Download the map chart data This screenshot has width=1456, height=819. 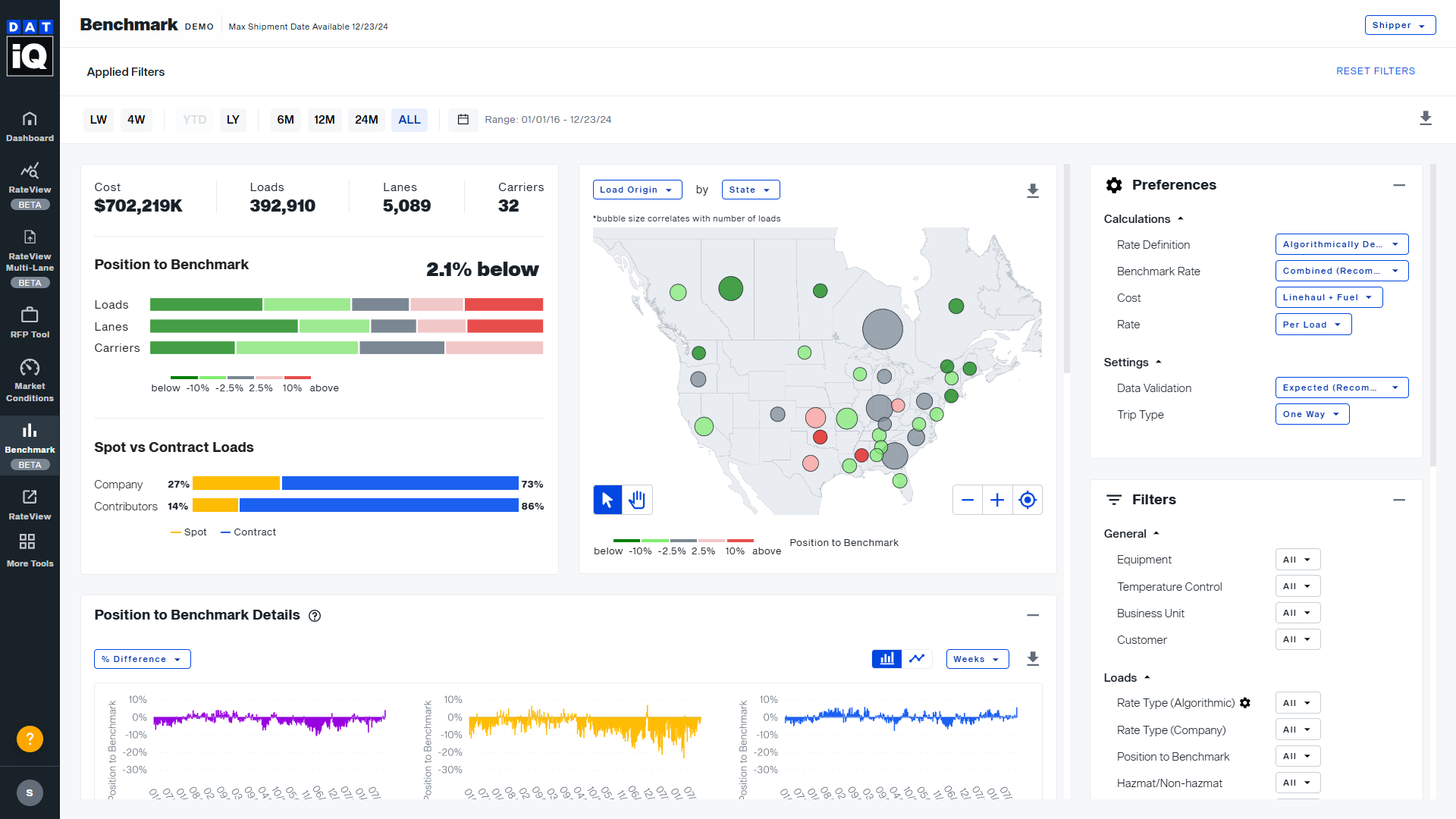[1032, 190]
